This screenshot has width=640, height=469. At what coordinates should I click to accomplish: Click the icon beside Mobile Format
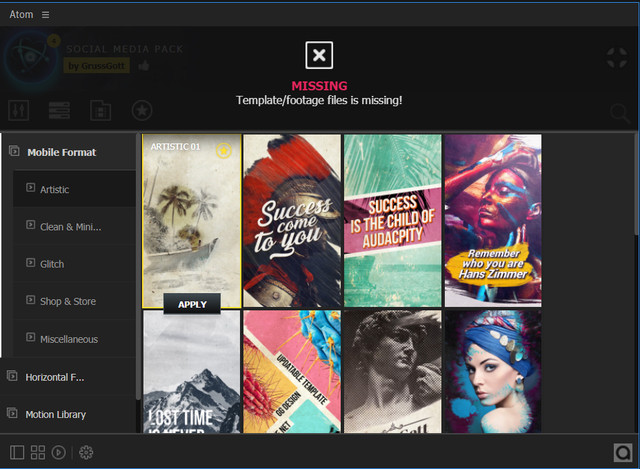(14, 151)
